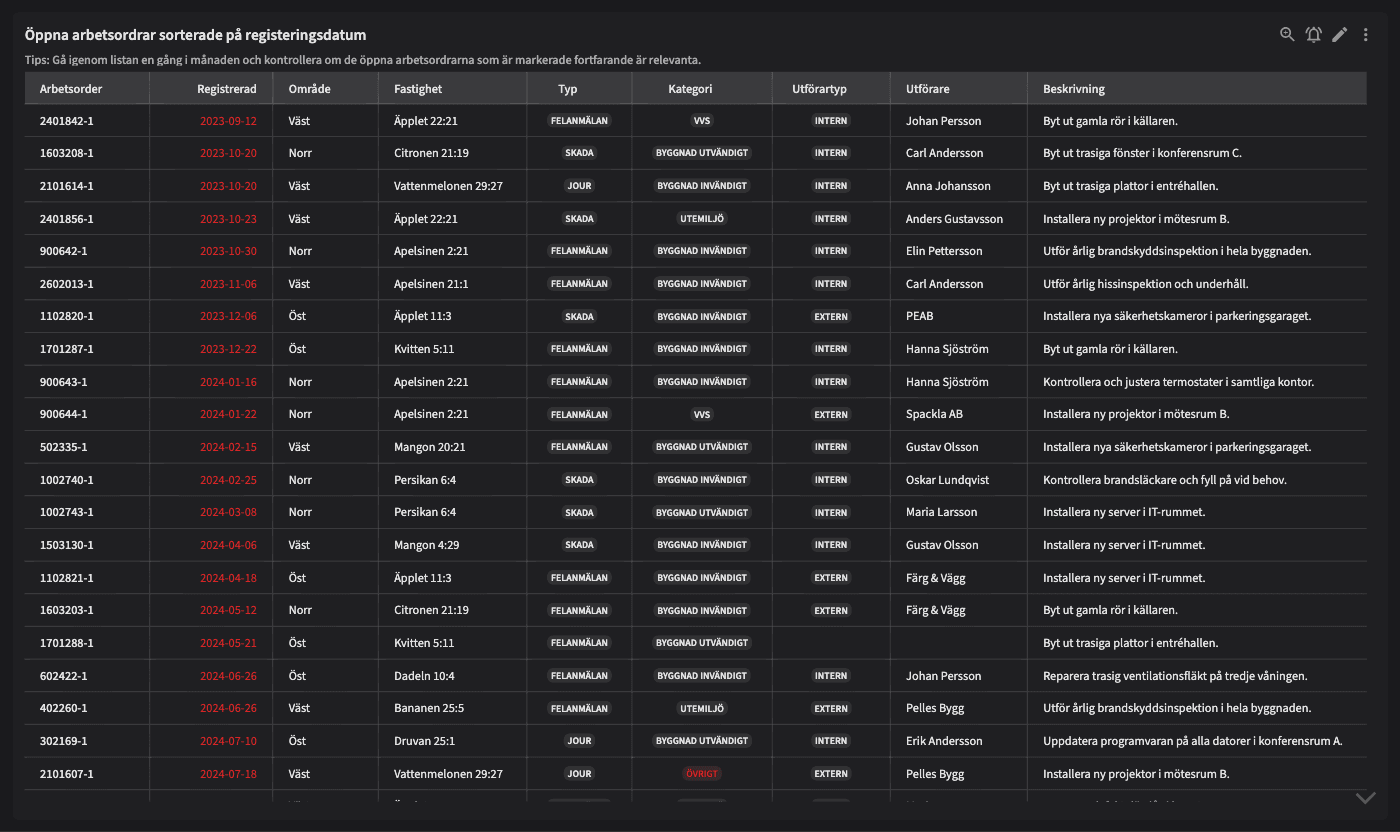Open work order 602422-1
The height and width of the screenshot is (832, 1400).
pyautogui.click(x=64, y=676)
